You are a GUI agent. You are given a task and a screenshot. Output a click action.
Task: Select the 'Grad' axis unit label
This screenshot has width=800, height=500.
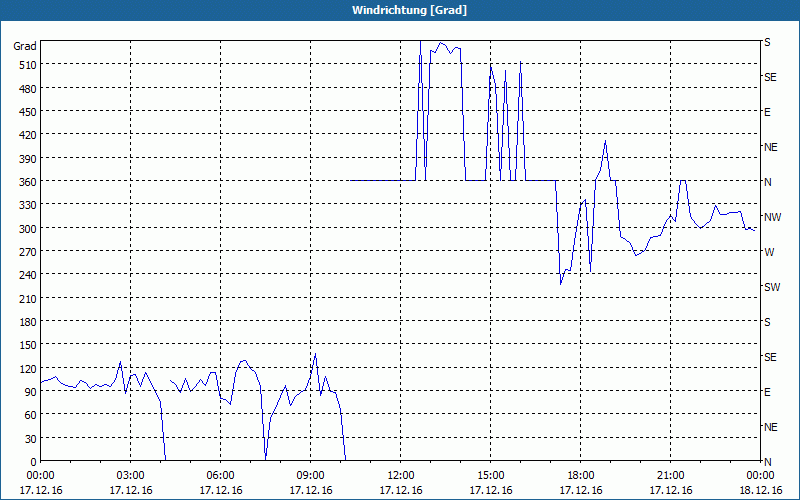pyautogui.click(x=25, y=46)
